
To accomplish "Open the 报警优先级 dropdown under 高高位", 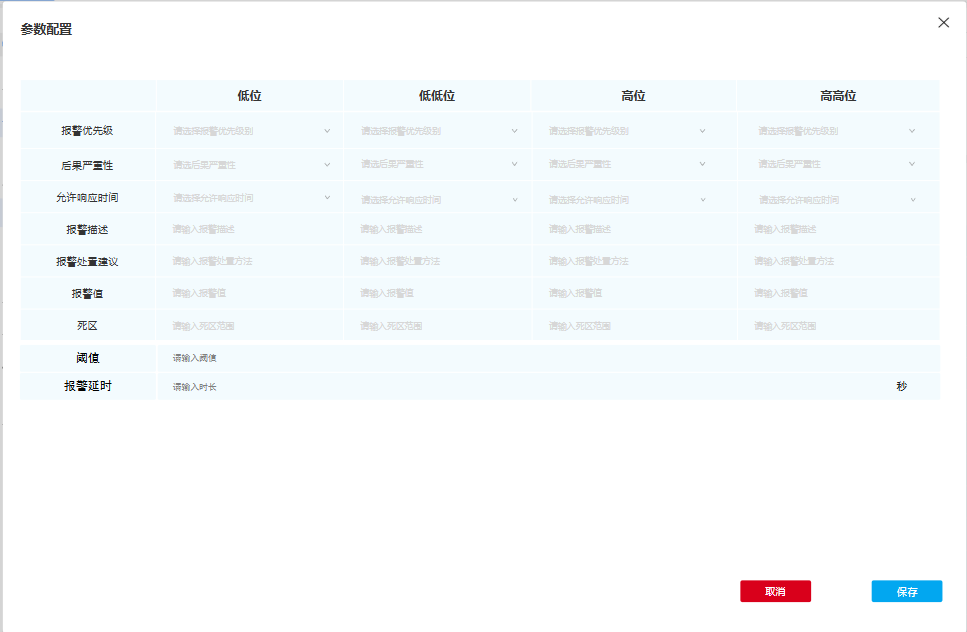I will pos(836,129).
